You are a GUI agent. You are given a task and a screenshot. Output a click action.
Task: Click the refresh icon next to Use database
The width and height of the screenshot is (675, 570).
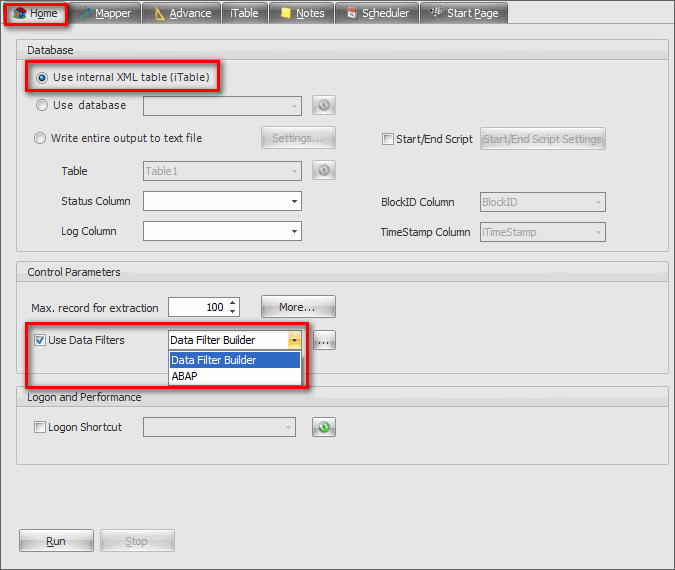click(324, 105)
